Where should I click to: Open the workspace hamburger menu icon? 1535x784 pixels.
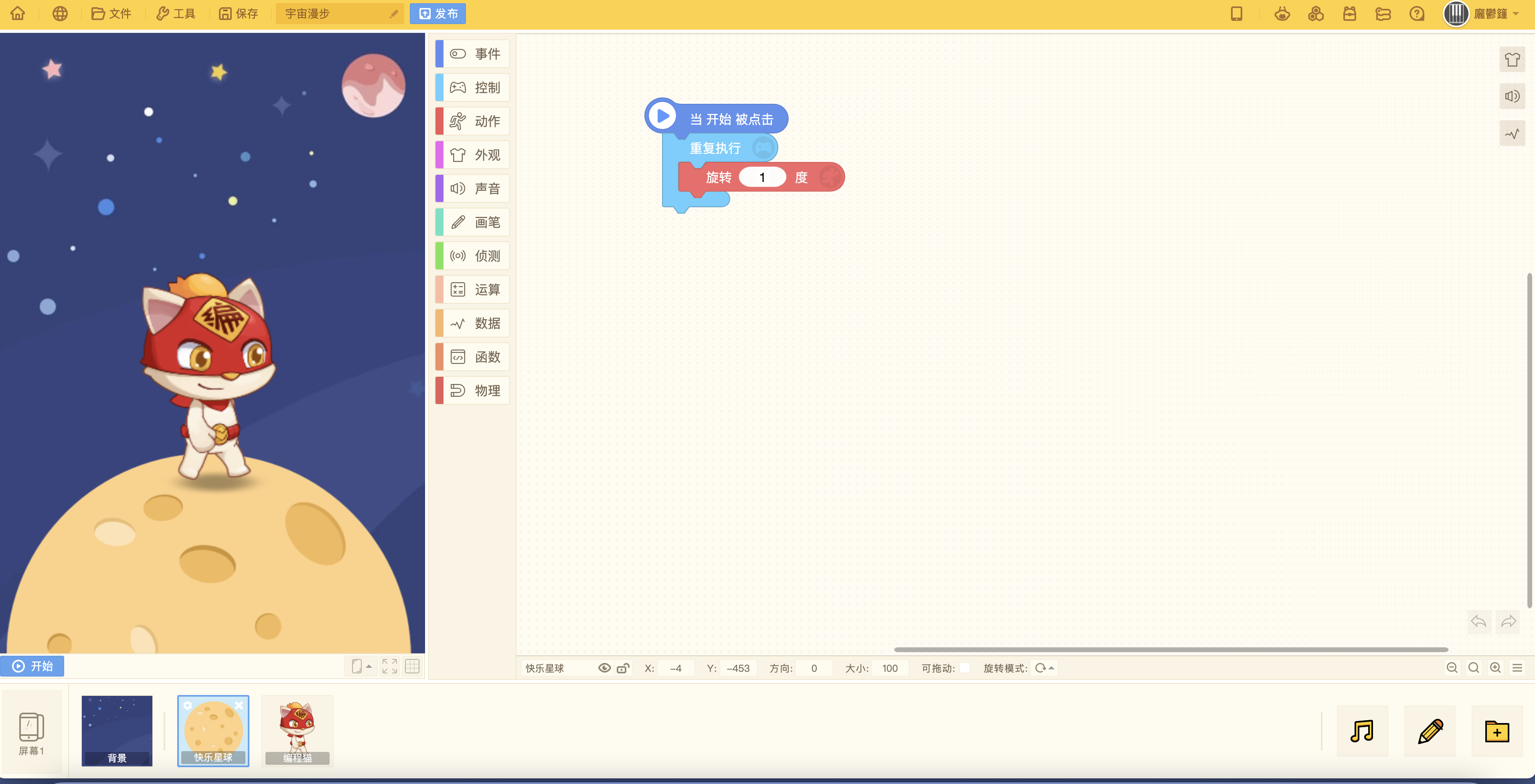1518,668
